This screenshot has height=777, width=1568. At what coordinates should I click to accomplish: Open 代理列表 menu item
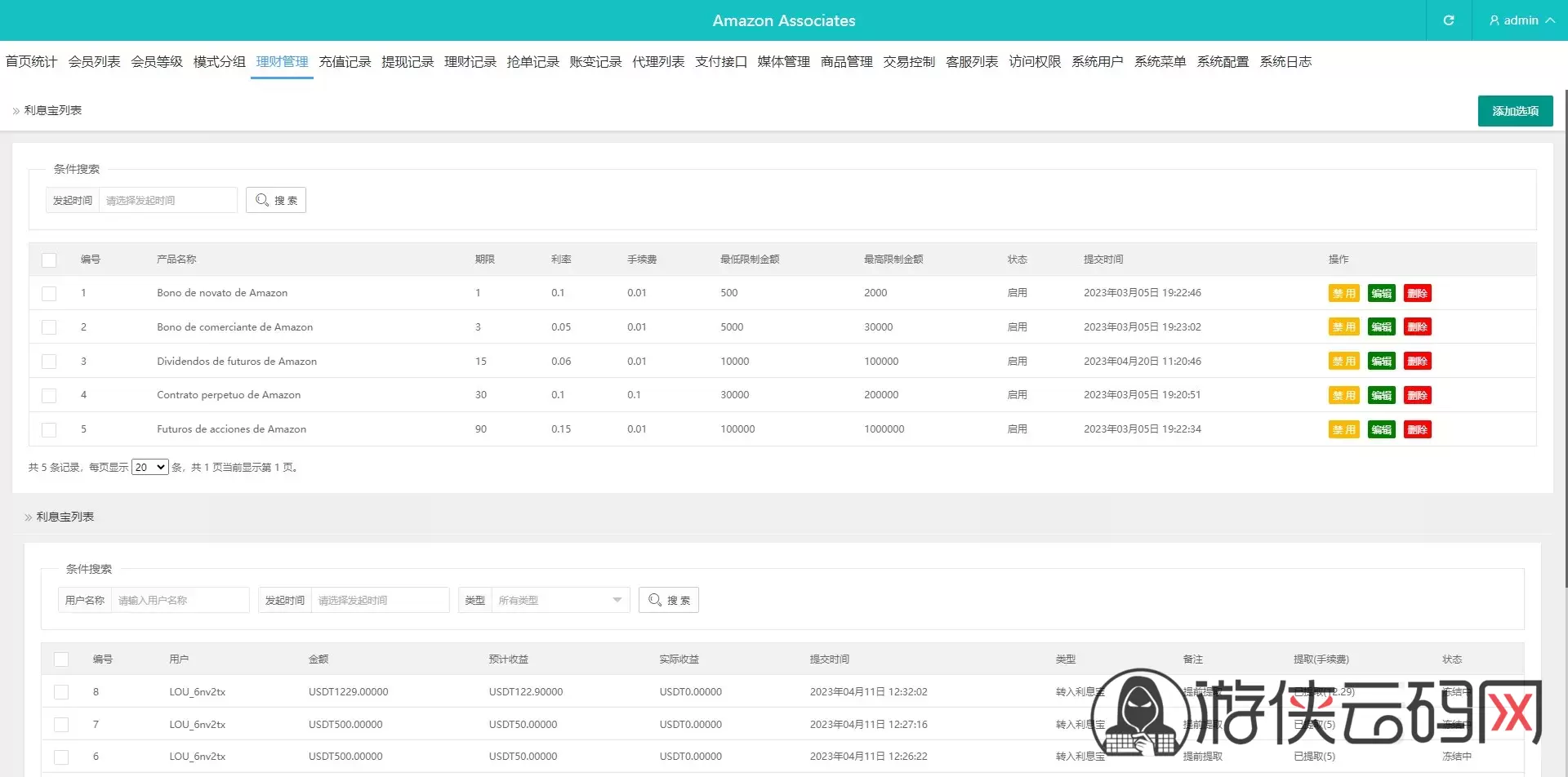tap(658, 61)
